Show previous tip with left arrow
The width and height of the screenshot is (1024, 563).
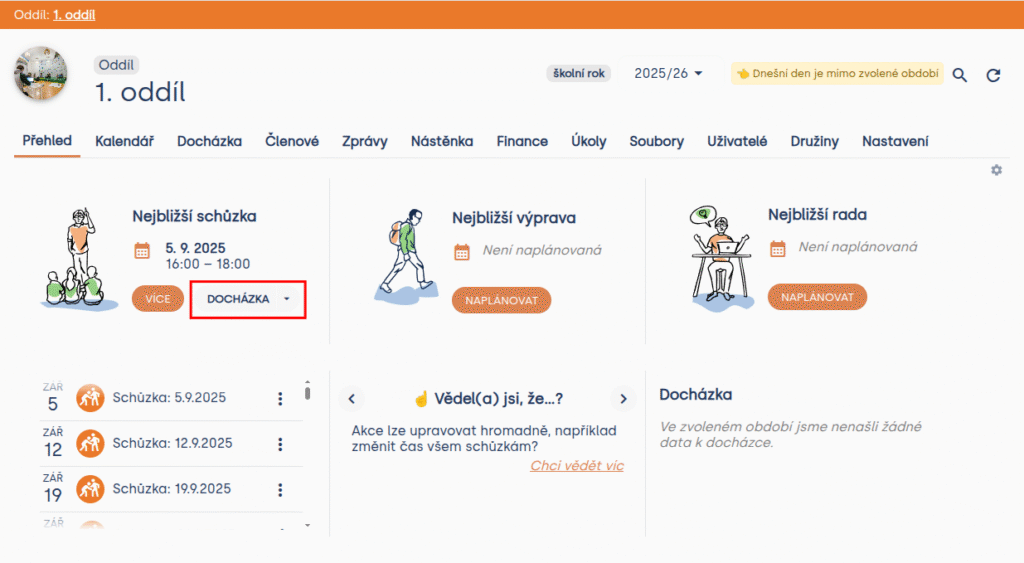tap(351, 399)
